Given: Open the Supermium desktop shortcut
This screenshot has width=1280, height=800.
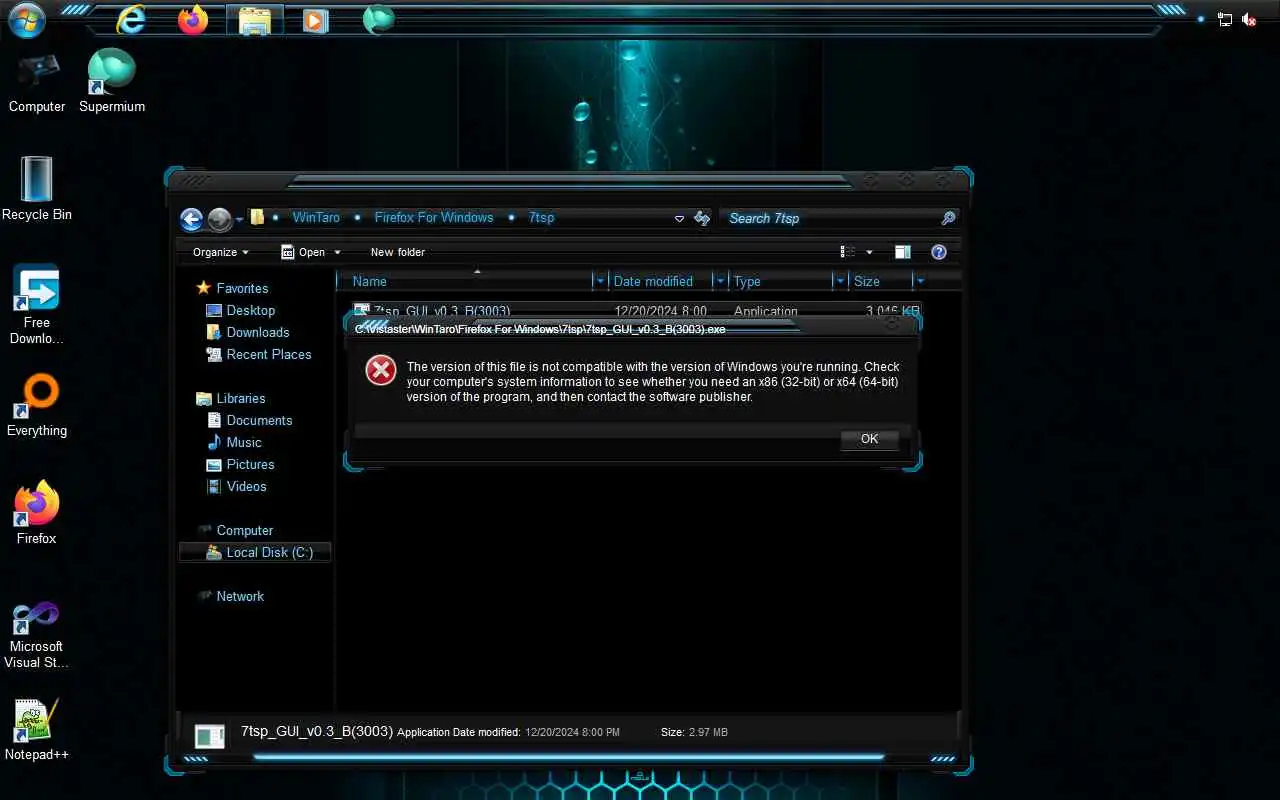Looking at the screenshot, I should 112,83.
